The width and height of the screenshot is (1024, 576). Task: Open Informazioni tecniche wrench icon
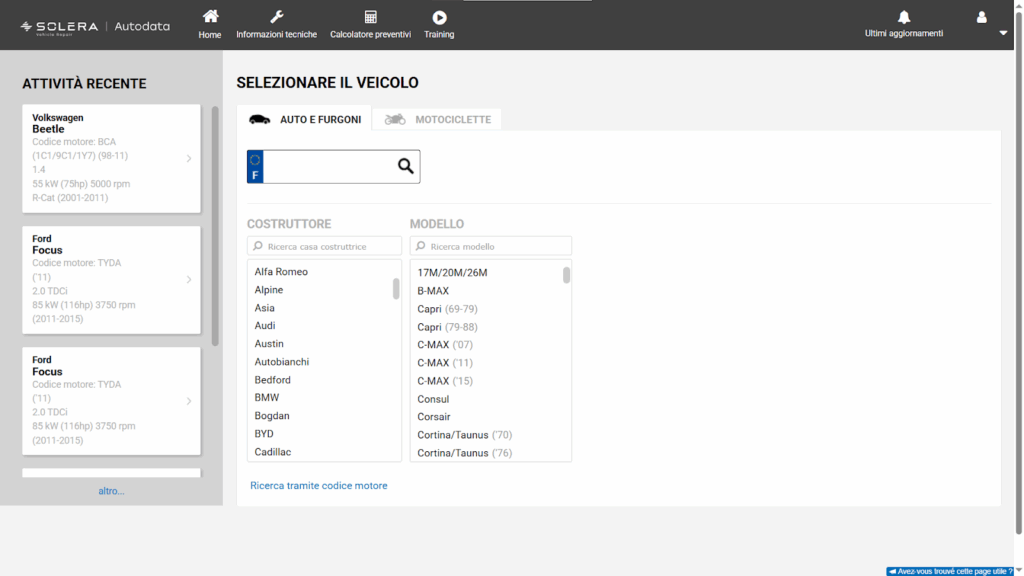click(x=276, y=16)
